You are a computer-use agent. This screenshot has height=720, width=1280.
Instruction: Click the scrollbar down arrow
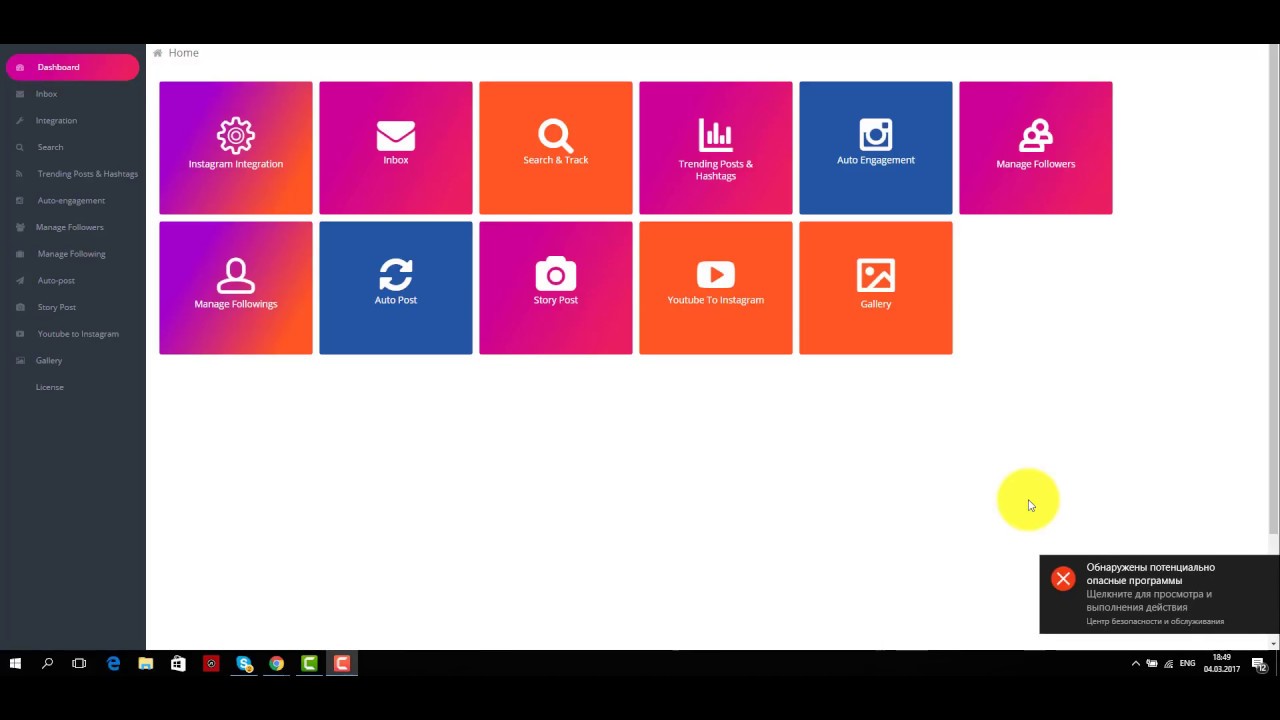click(x=1273, y=643)
